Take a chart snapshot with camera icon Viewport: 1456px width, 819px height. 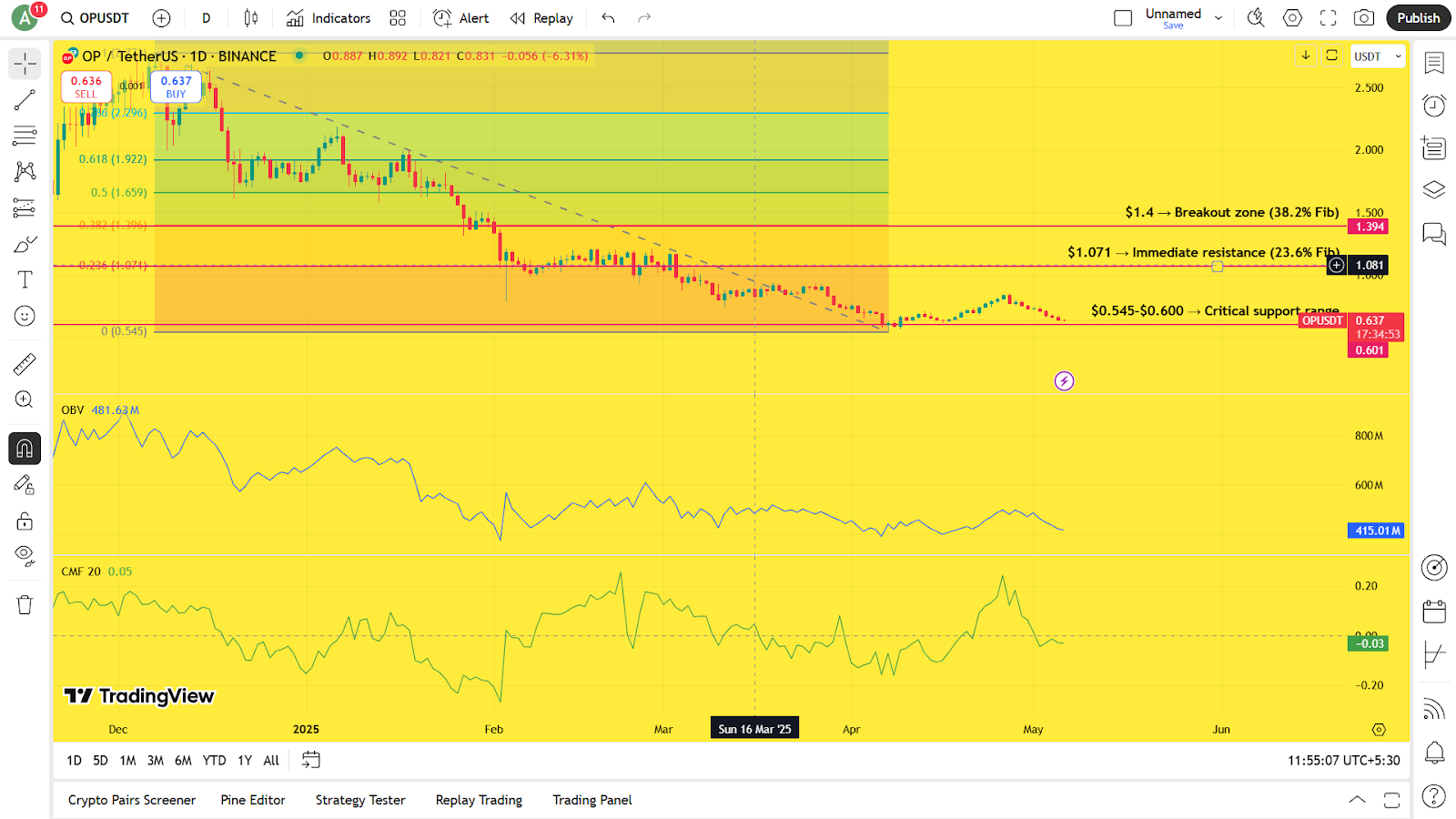point(1363,18)
